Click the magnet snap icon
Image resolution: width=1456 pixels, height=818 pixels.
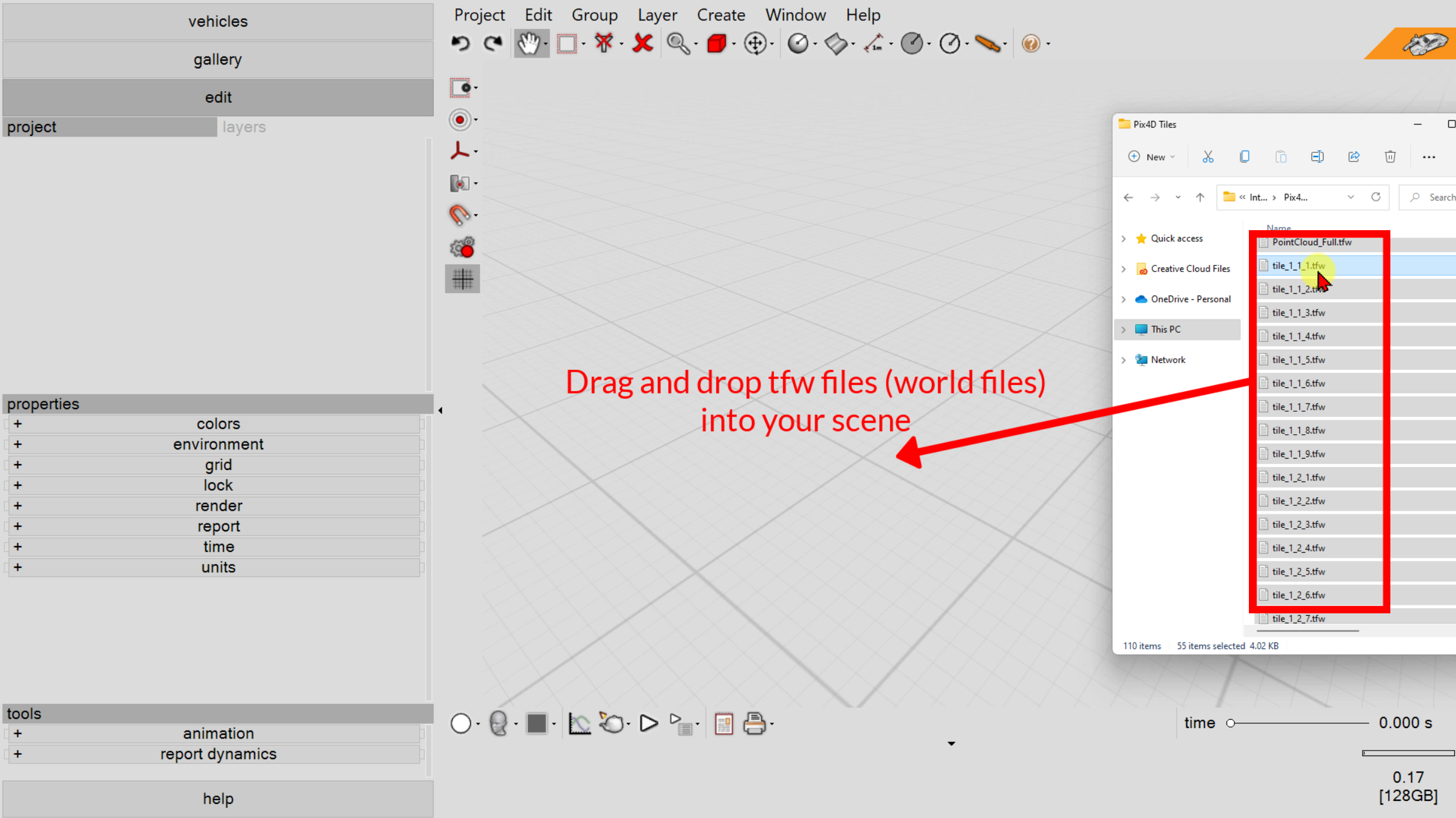(459, 215)
